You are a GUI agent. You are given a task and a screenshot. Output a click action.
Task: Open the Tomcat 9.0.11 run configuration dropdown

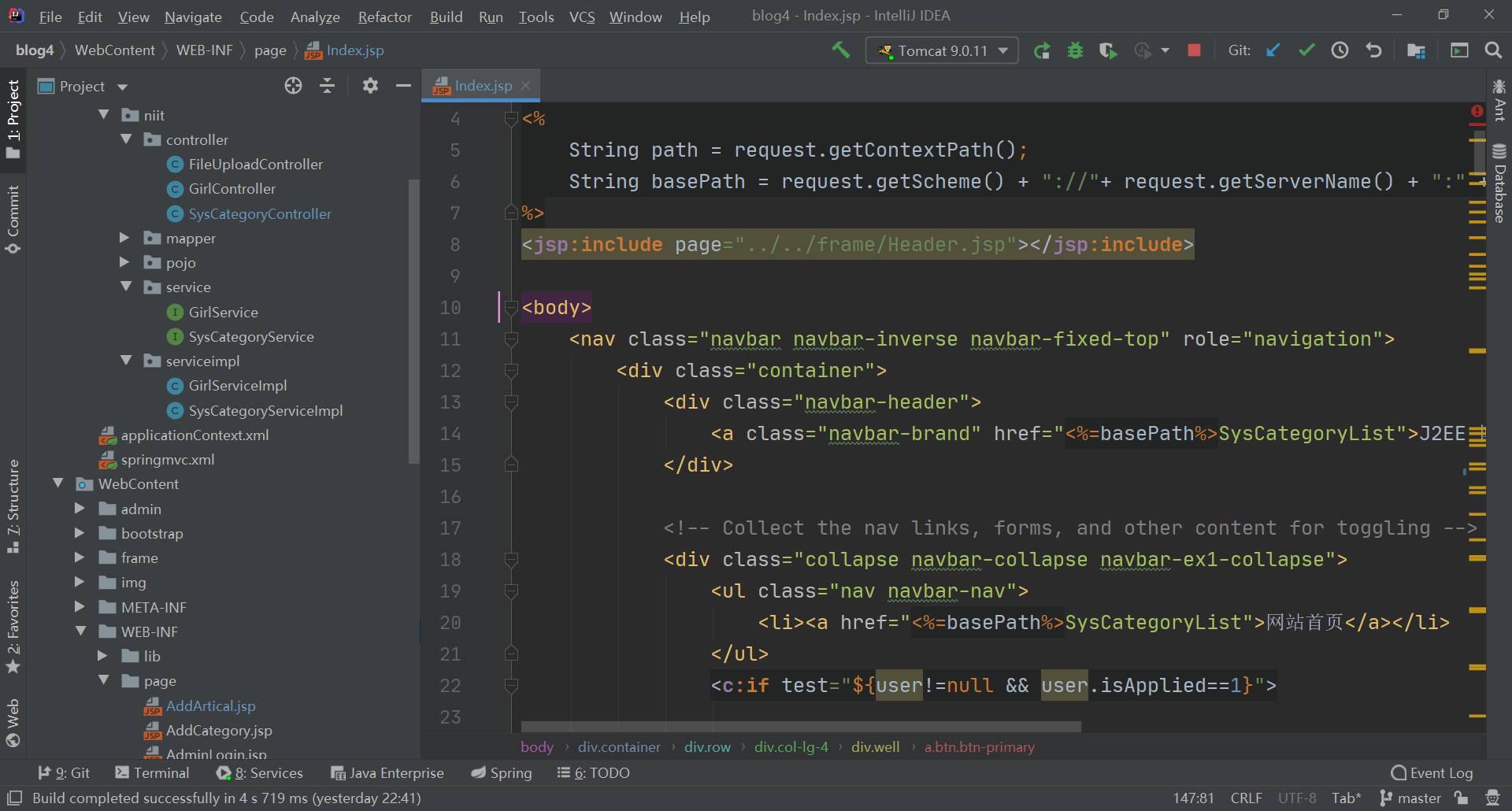click(942, 50)
